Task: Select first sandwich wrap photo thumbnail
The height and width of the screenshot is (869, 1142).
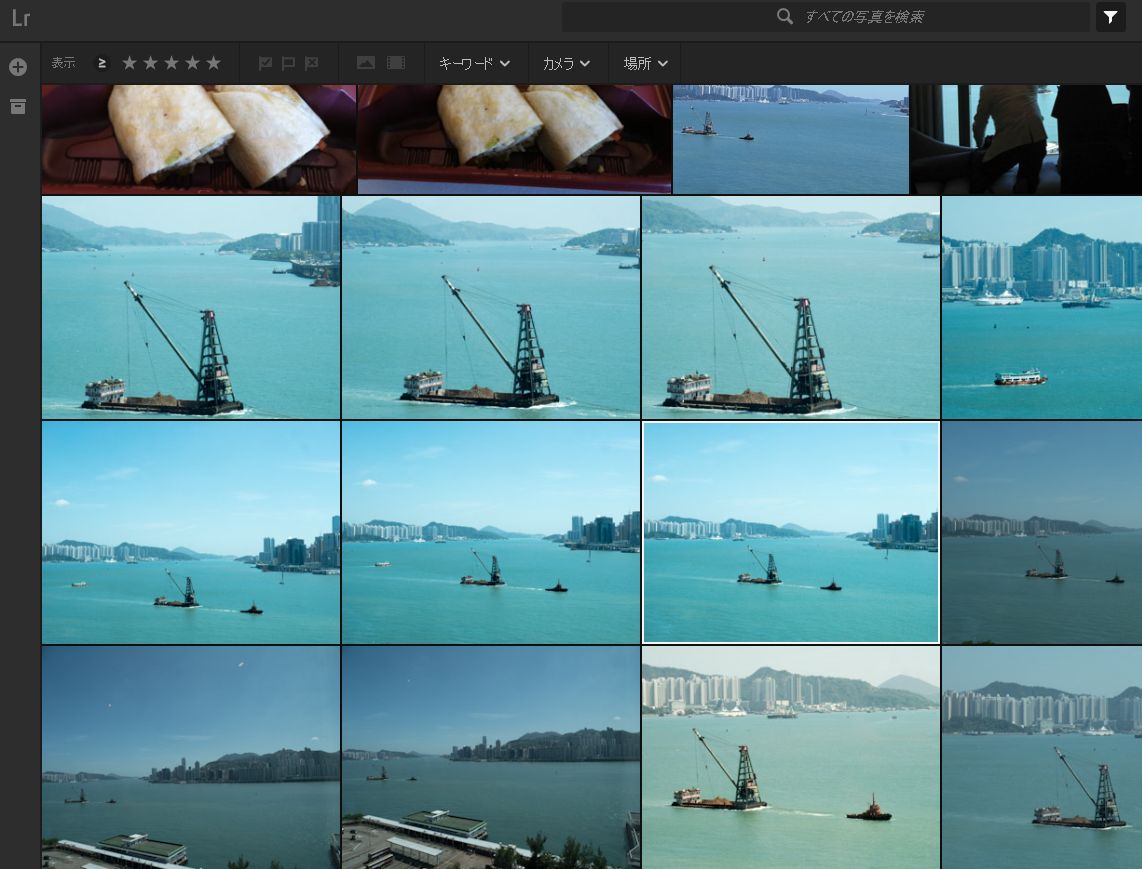Action: [199, 139]
